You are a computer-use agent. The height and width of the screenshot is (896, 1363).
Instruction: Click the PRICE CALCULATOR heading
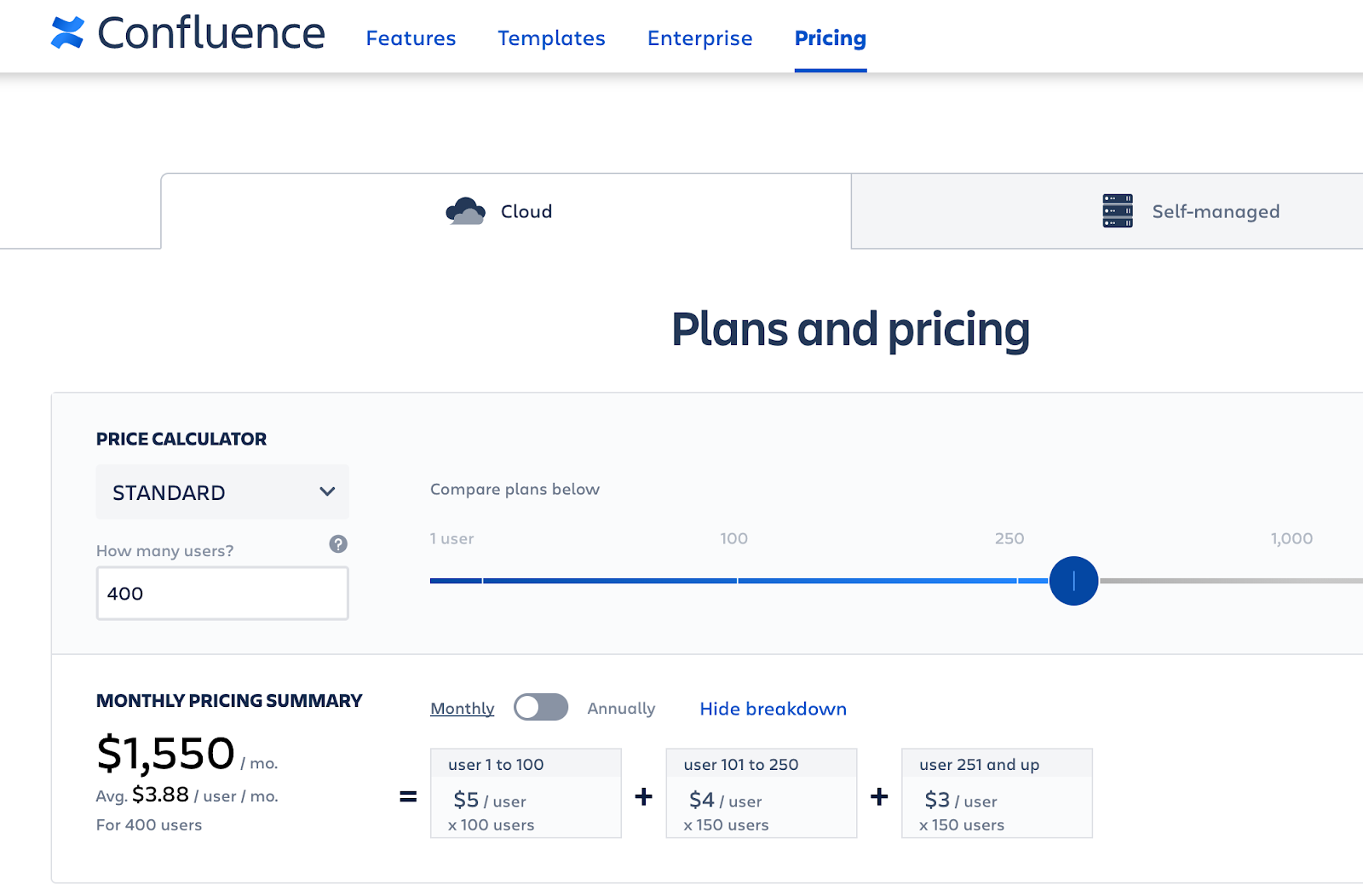(x=181, y=439)
